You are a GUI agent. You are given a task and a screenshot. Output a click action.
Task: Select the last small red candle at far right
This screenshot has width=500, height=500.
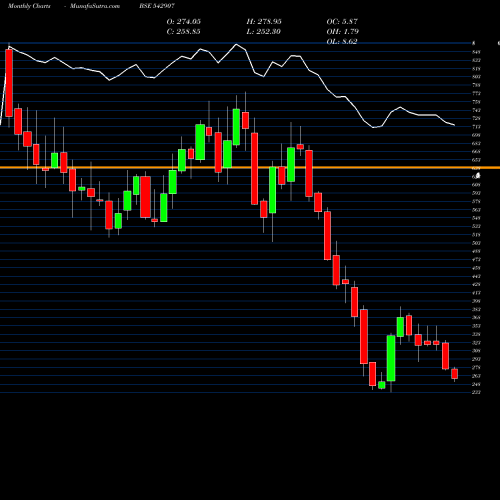tap(454, 374)
